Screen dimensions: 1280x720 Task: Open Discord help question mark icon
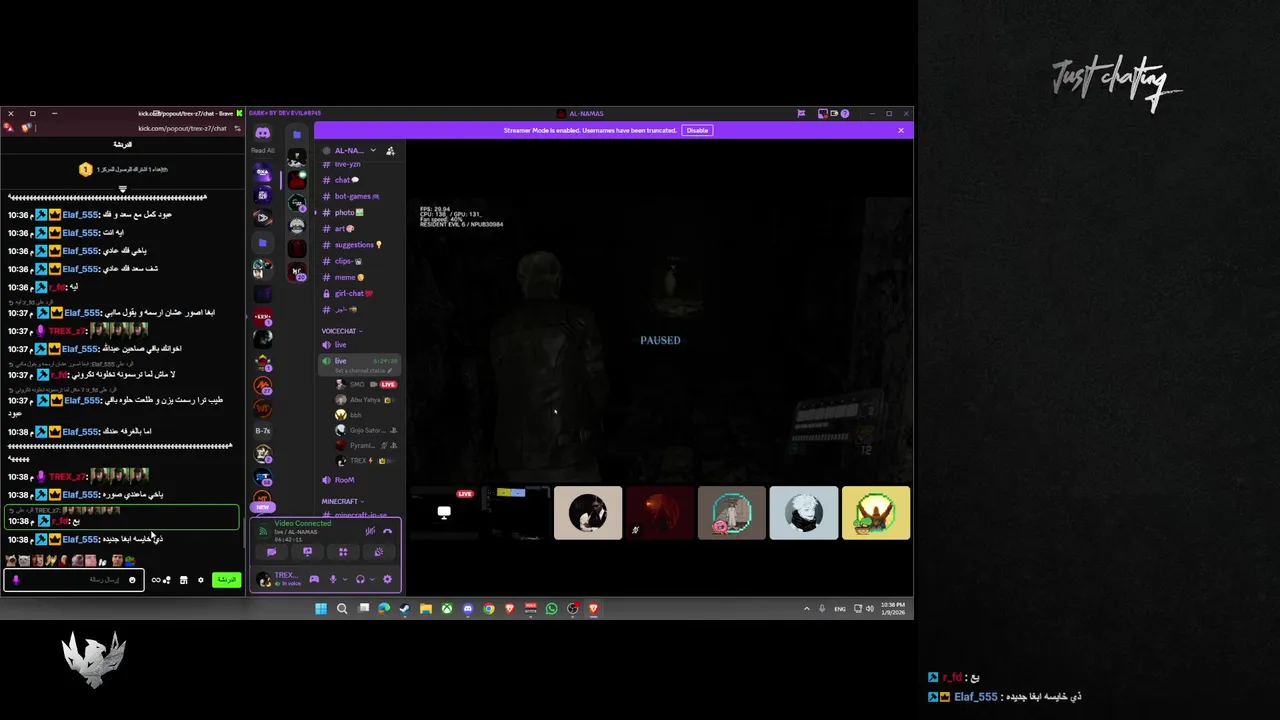(x=845, y=113)
